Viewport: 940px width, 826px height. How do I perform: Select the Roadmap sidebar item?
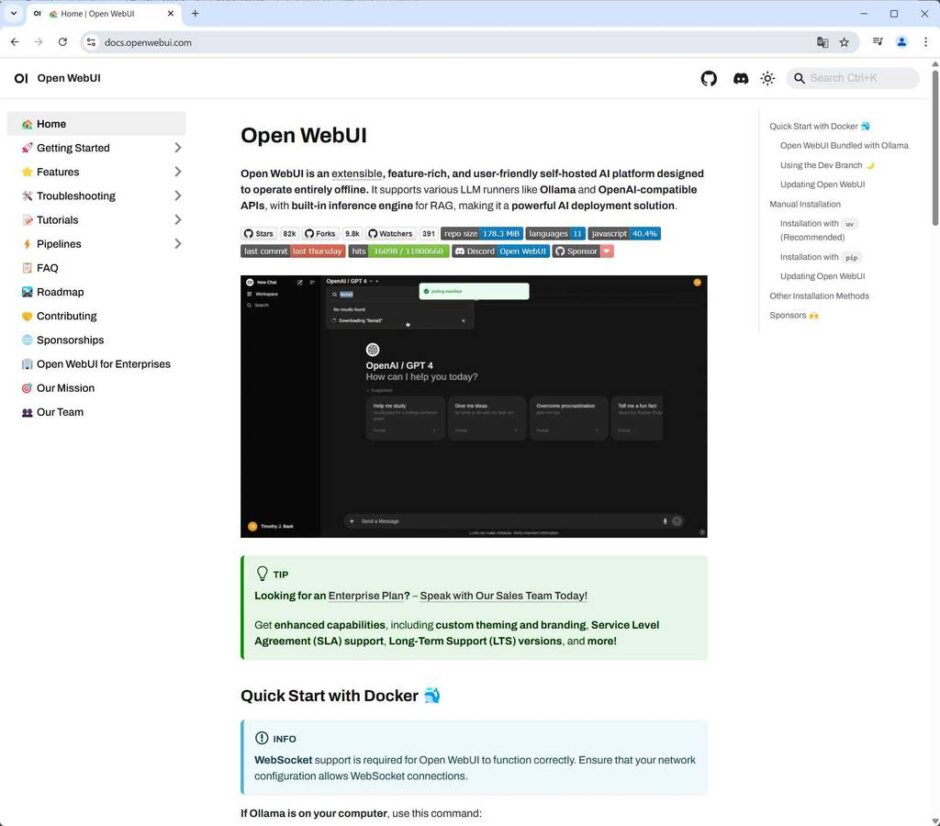coord(59,291)
